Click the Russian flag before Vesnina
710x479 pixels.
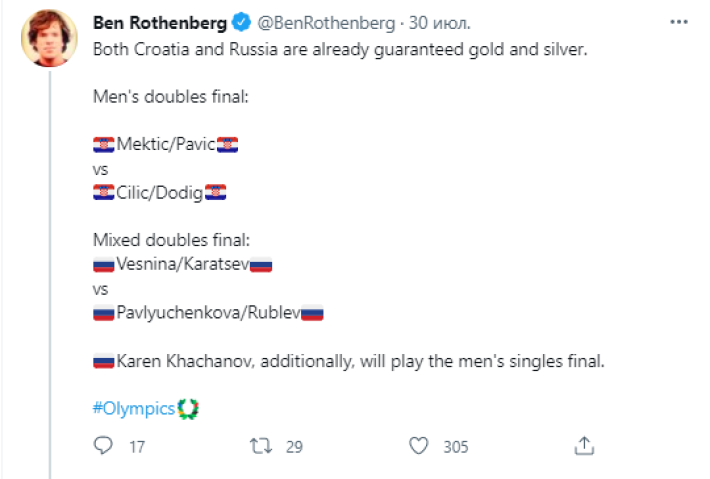coord(104,265)
